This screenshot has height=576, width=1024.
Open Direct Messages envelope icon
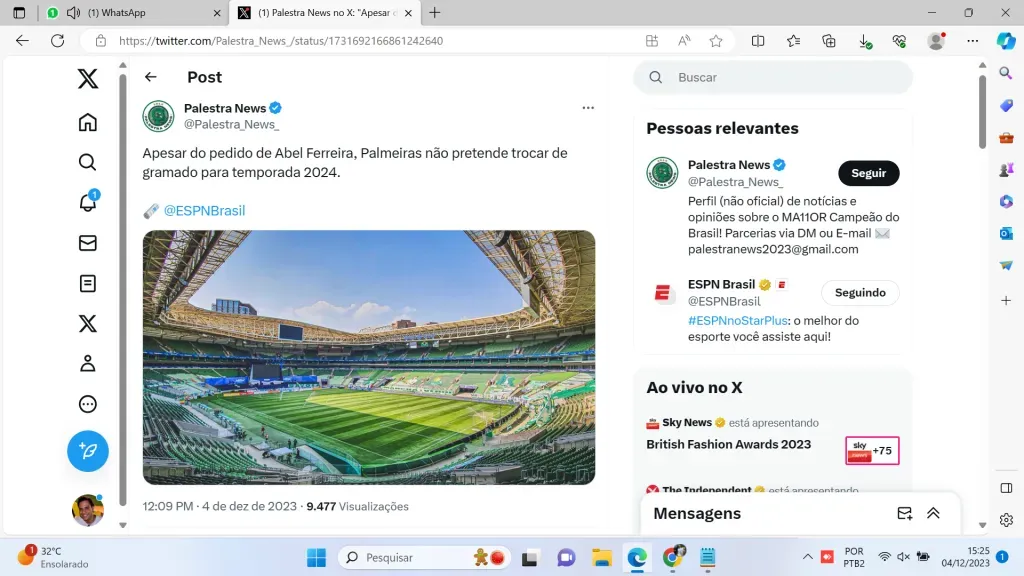pos(88,243)
